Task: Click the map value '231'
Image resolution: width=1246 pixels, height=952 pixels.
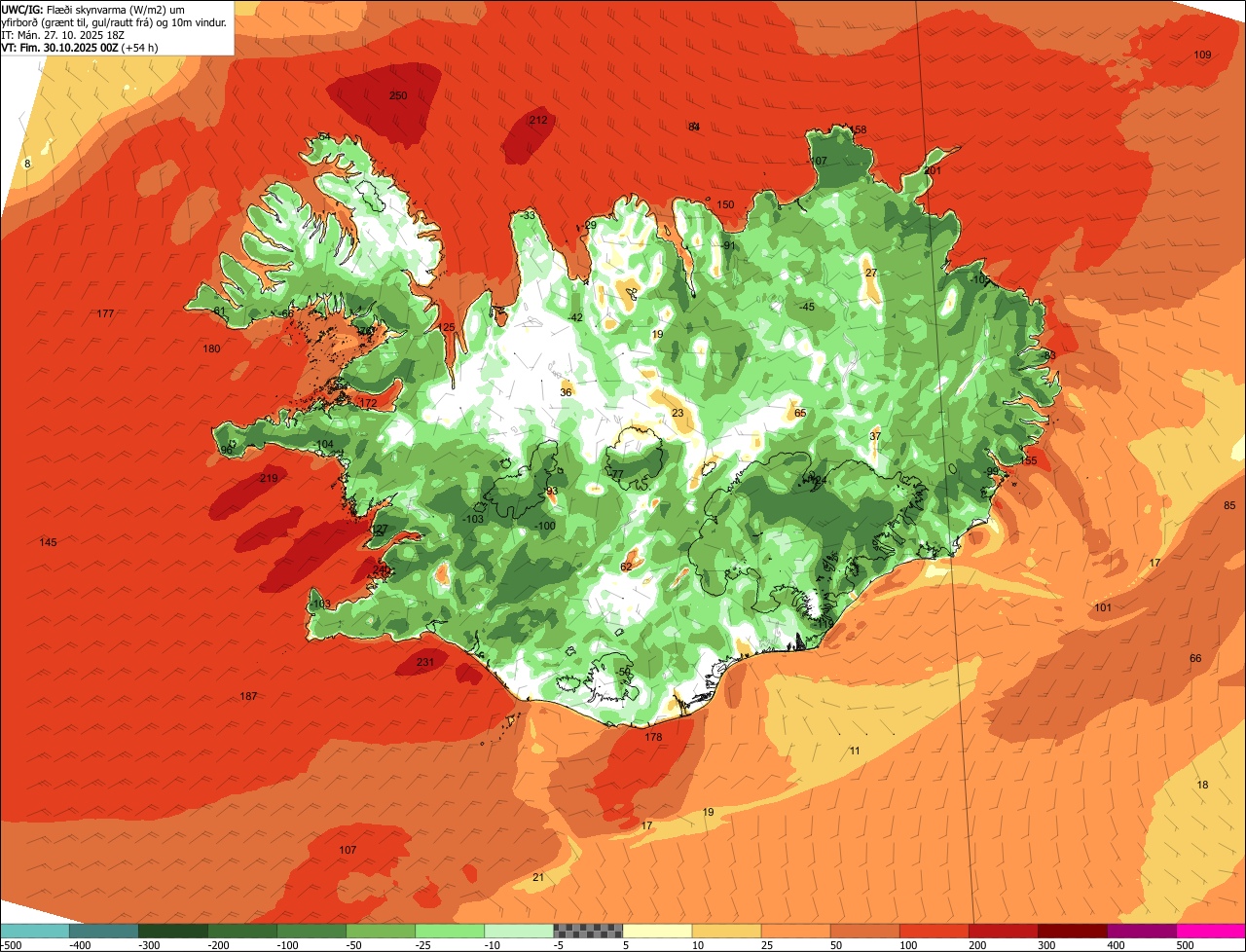Action: pos(425,662)
